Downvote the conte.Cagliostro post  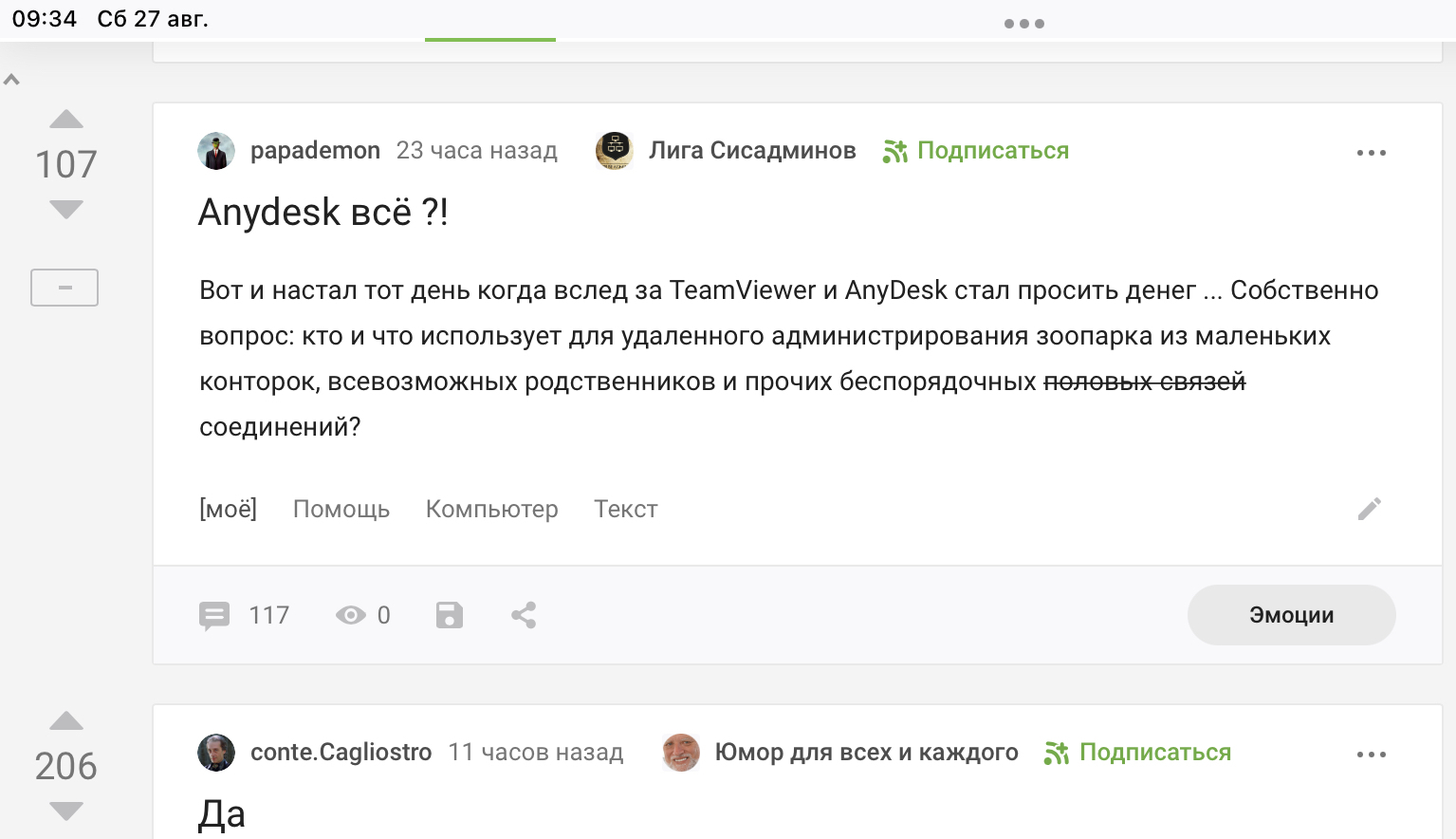coord(66,811)
